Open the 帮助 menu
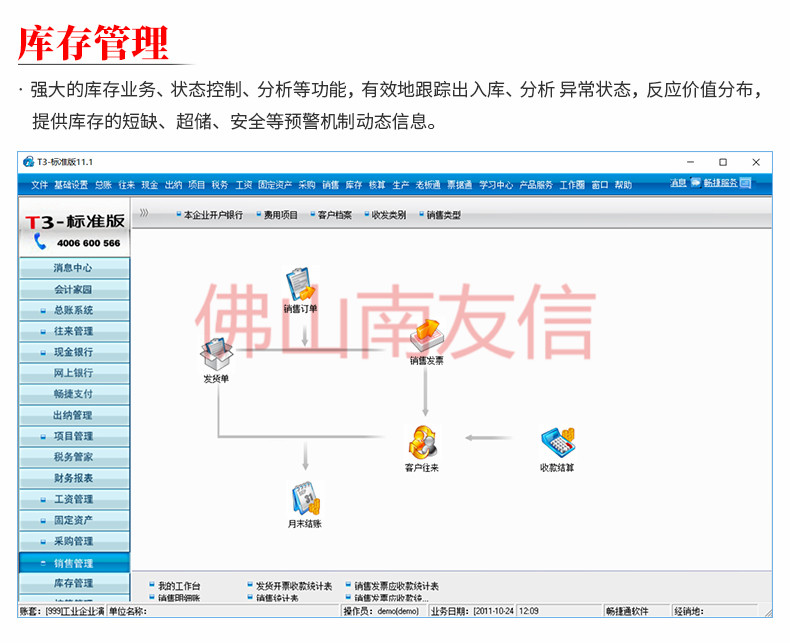 pos(623,185)
